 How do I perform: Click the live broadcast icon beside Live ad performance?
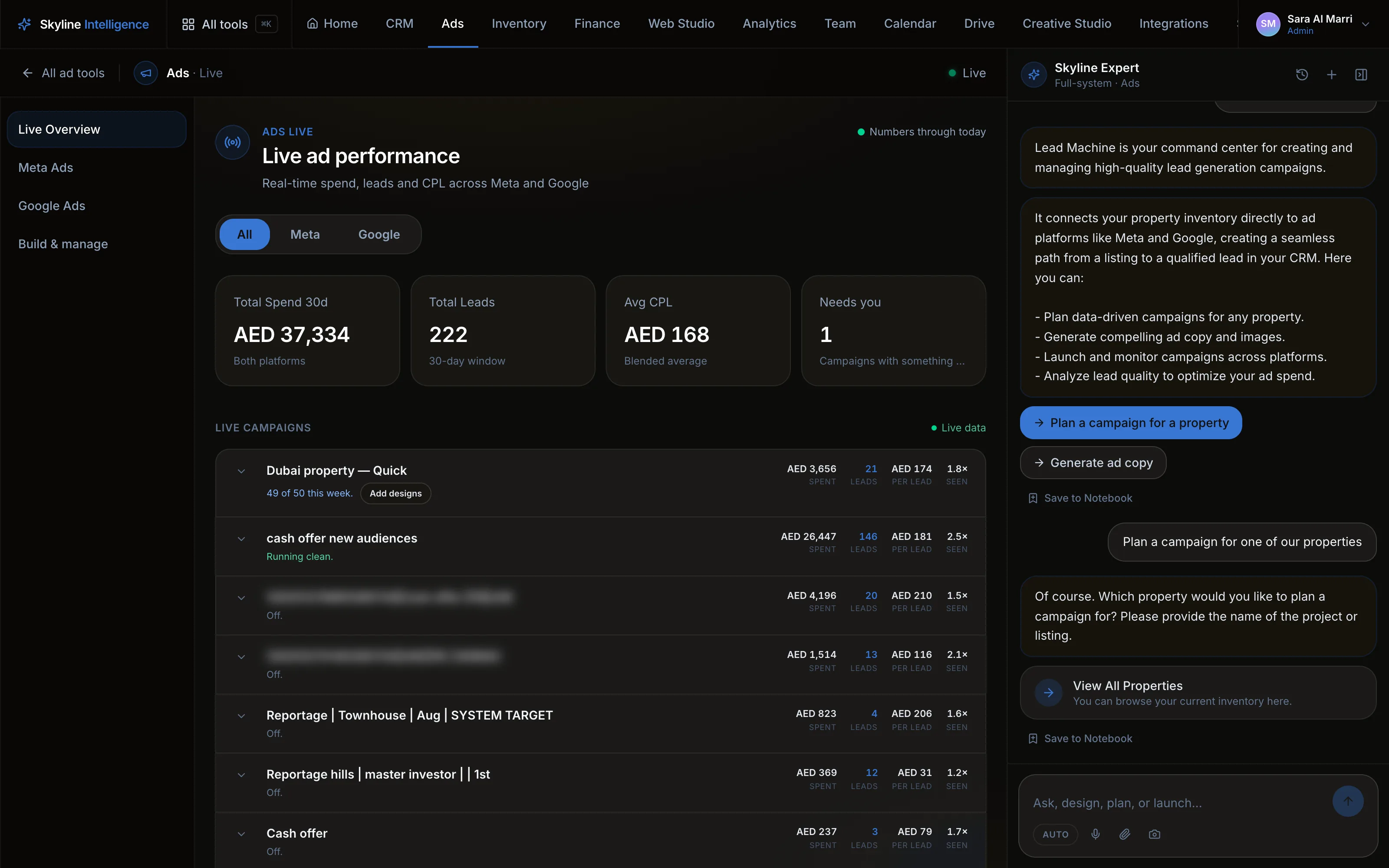(x=233, y=142)
